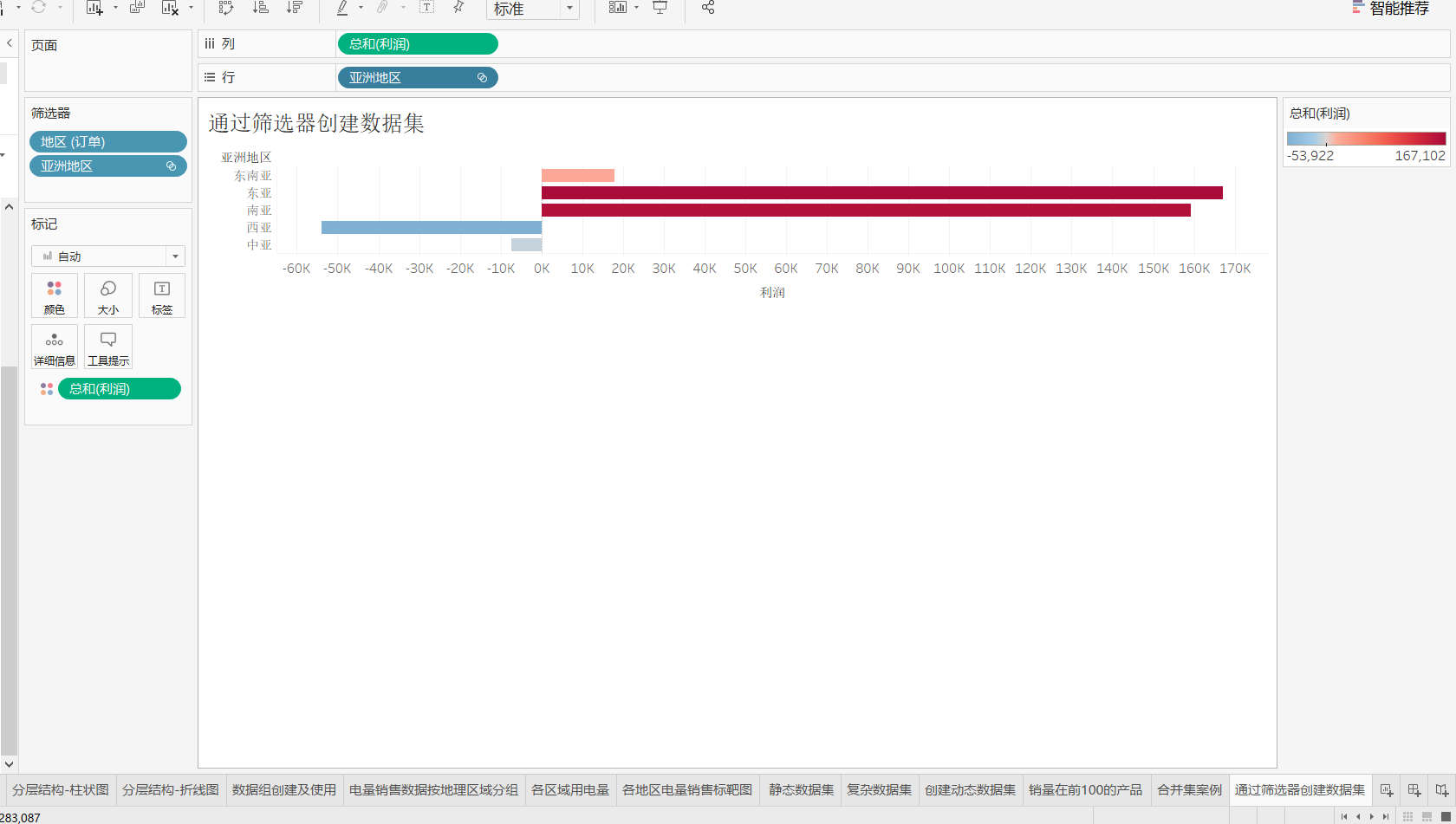Image resolution: width=1456 pixels, height=824 pixels.
Task: Click the new story tab icon
Action: 1442,790
